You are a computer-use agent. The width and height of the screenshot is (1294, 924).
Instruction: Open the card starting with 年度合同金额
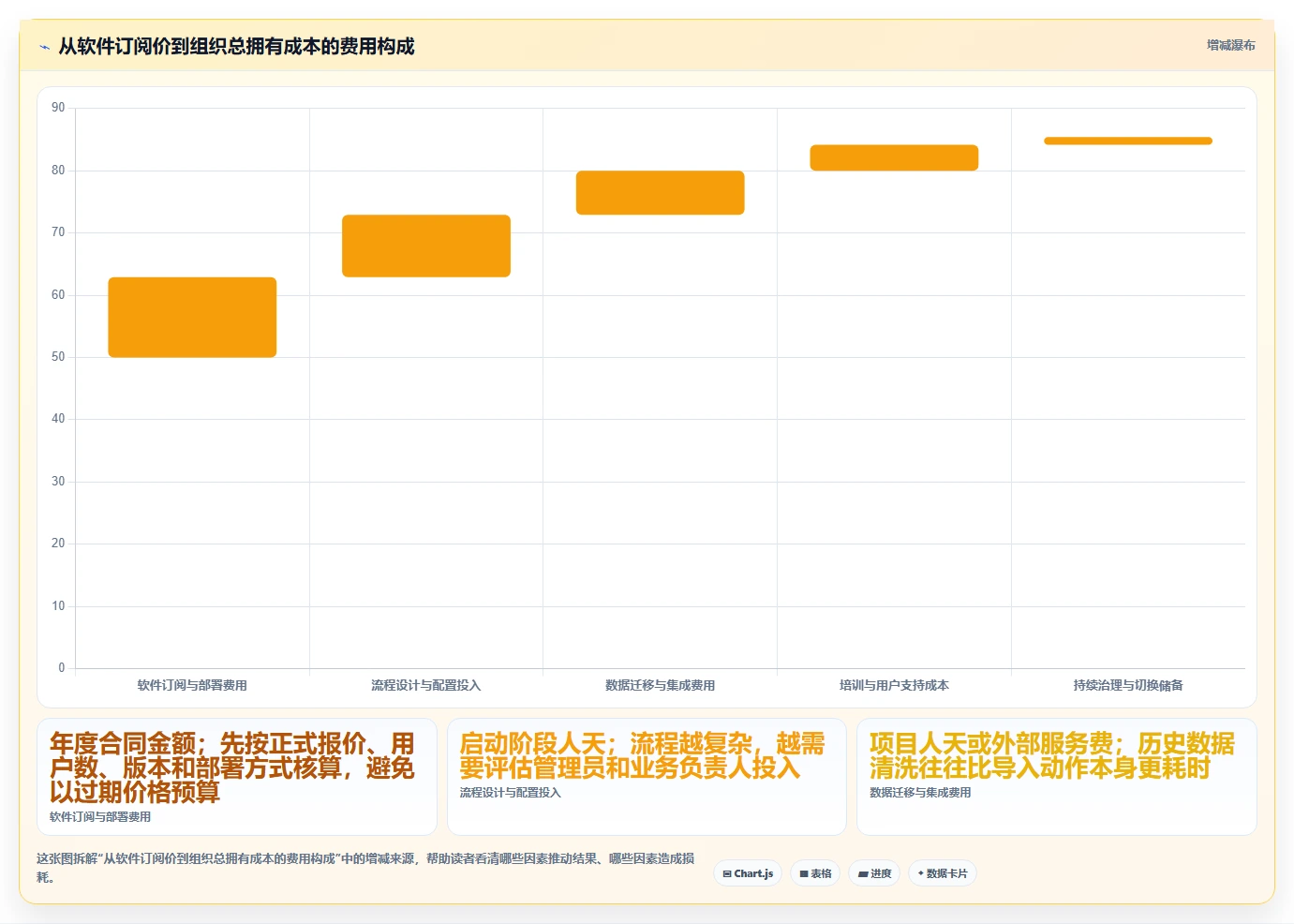pos(237,777)
